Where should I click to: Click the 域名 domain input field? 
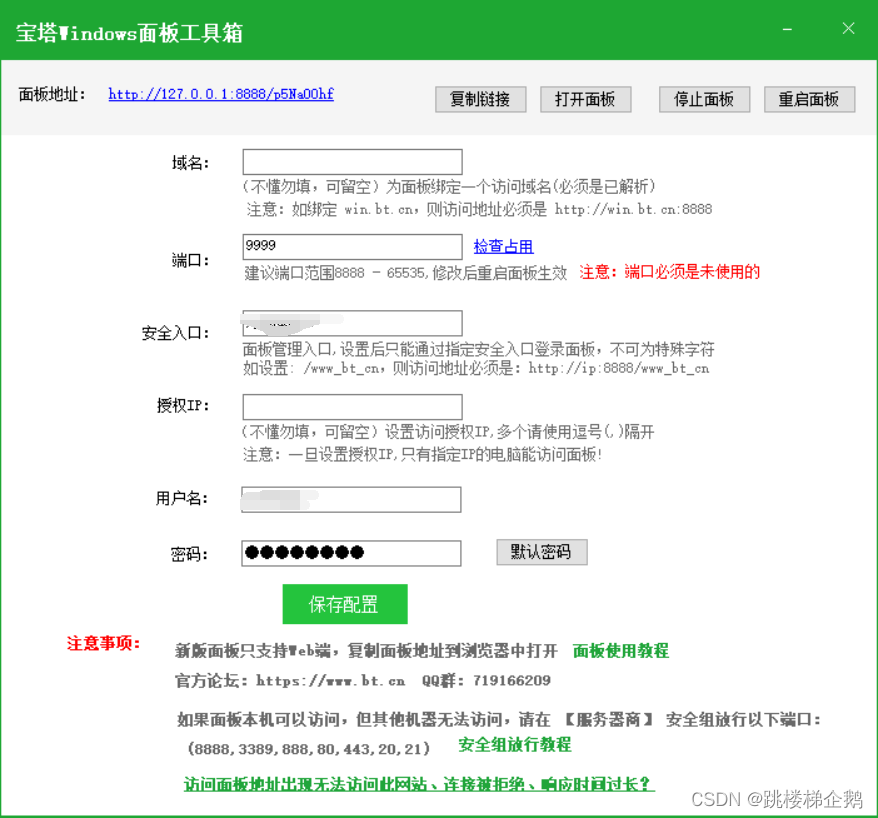[x=351, y=161]
